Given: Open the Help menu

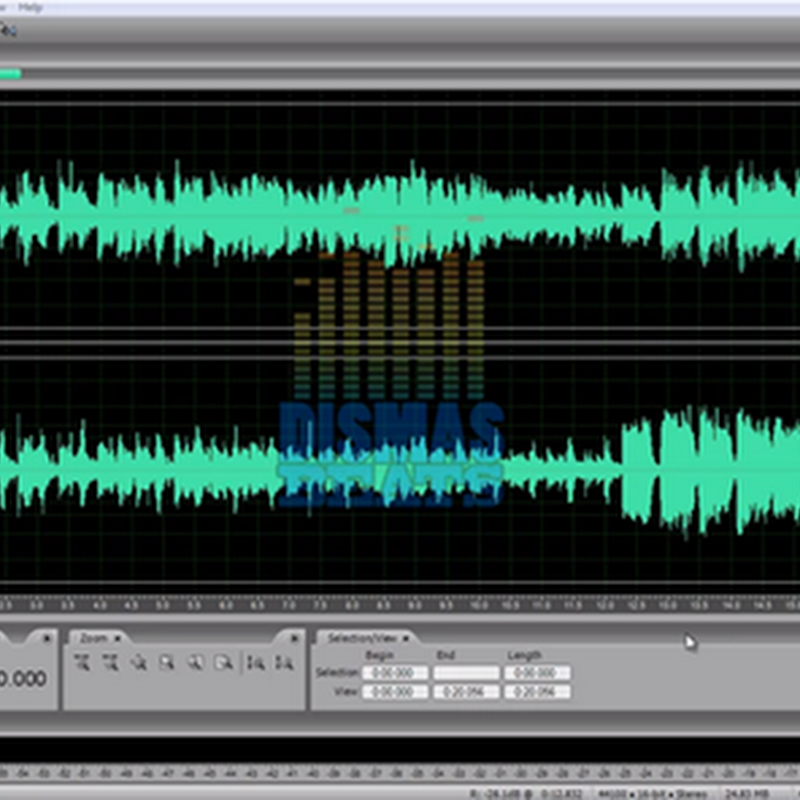Looking at the screenshot, I should click(x=30, y=6).
